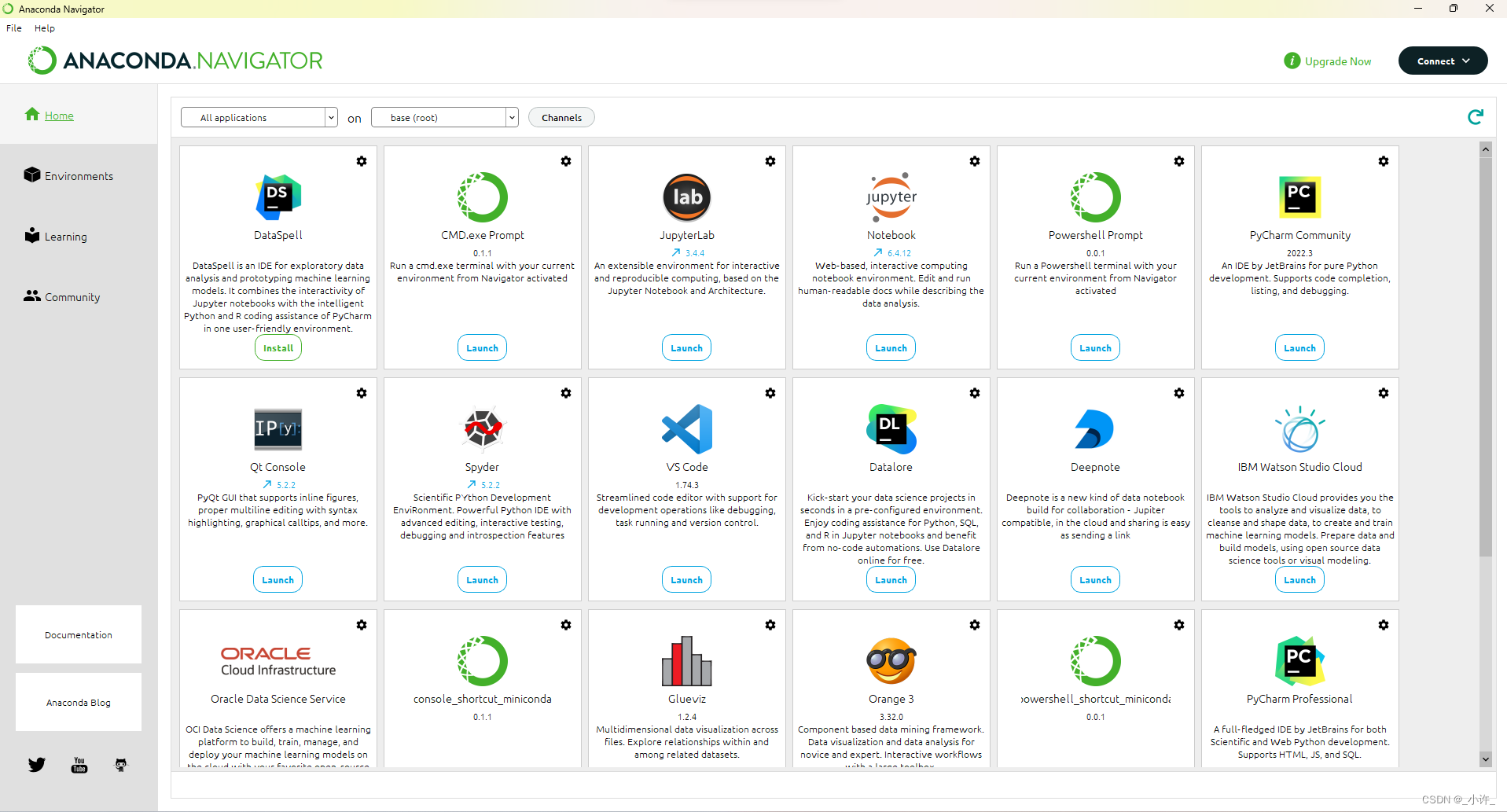Open the Anaconda Blog button
Image resolution: width=1507 pixels, height=812 pixels.
pyautogui.click(x=79, y=702)
